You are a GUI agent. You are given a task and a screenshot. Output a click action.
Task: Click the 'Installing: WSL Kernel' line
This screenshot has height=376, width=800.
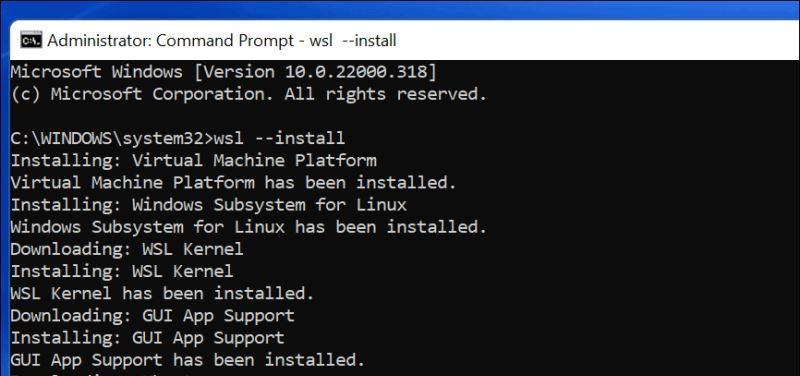click(x=122, y=271)
